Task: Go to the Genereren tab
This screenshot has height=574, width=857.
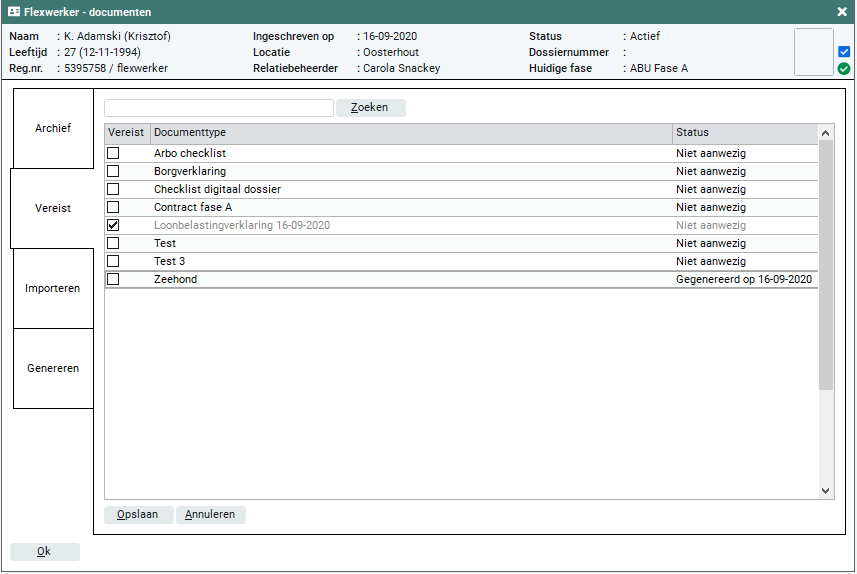Action: tap(53, 368)
